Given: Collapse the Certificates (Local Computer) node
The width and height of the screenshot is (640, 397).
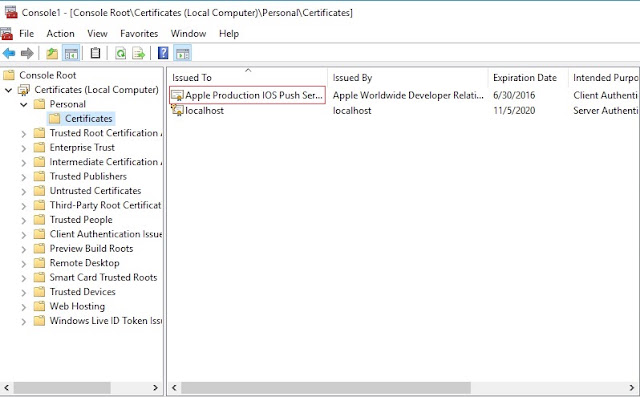Looking at the screenshot, I should pos(8,90).
